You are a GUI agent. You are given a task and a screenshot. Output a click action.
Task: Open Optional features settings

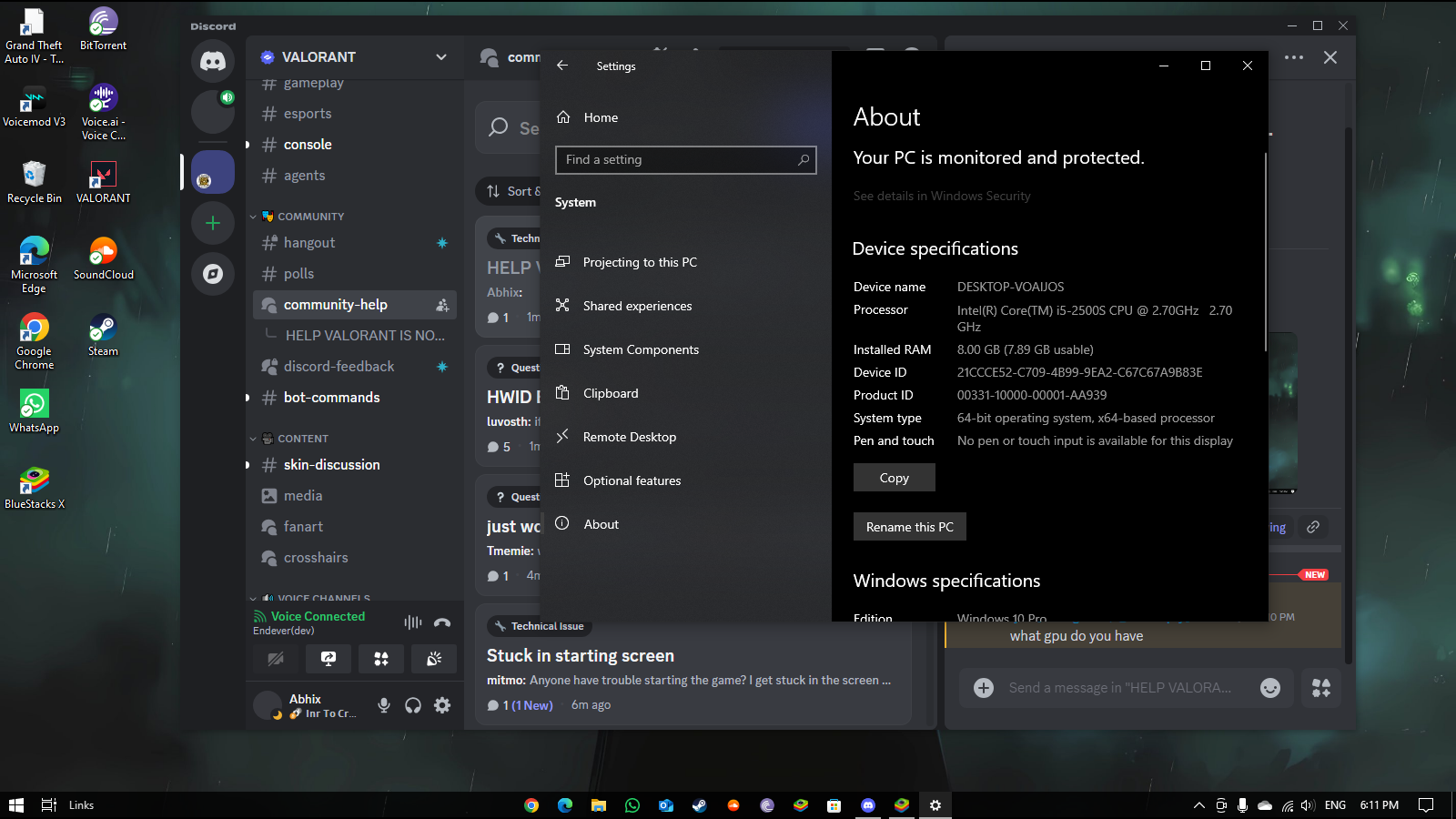point(632,480)
